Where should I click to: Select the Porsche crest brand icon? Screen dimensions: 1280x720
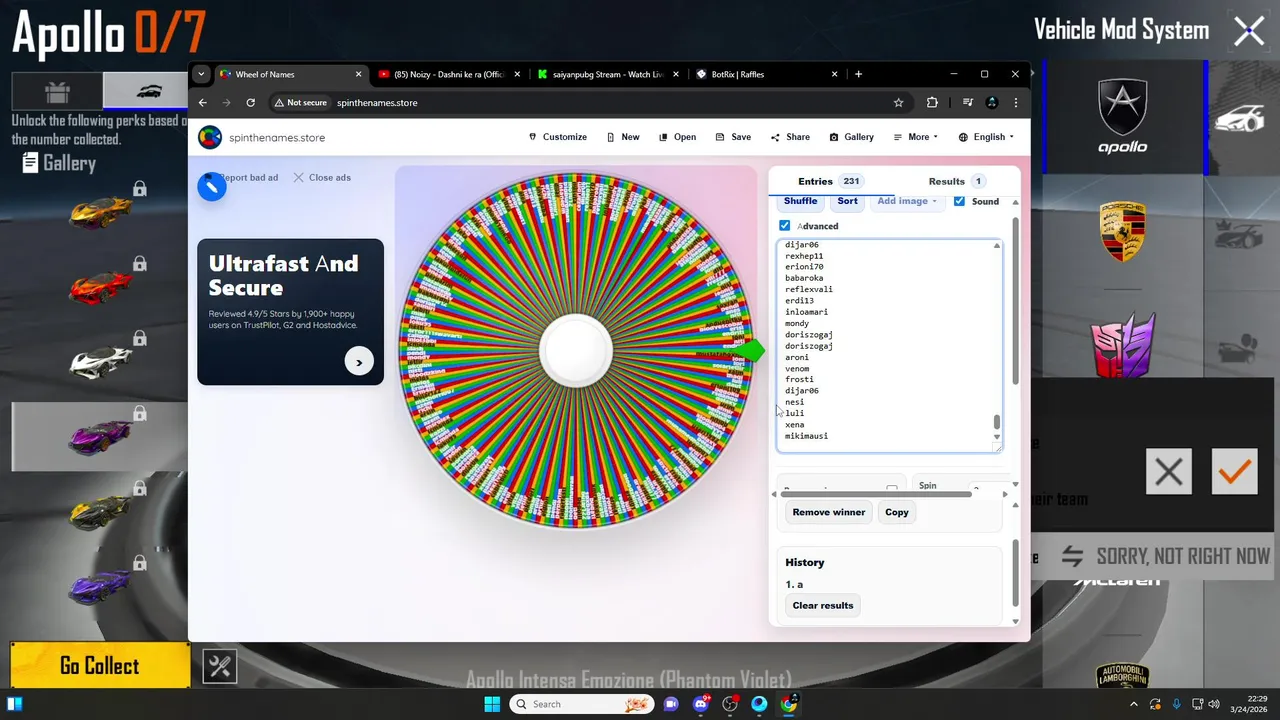[1122, 231]
